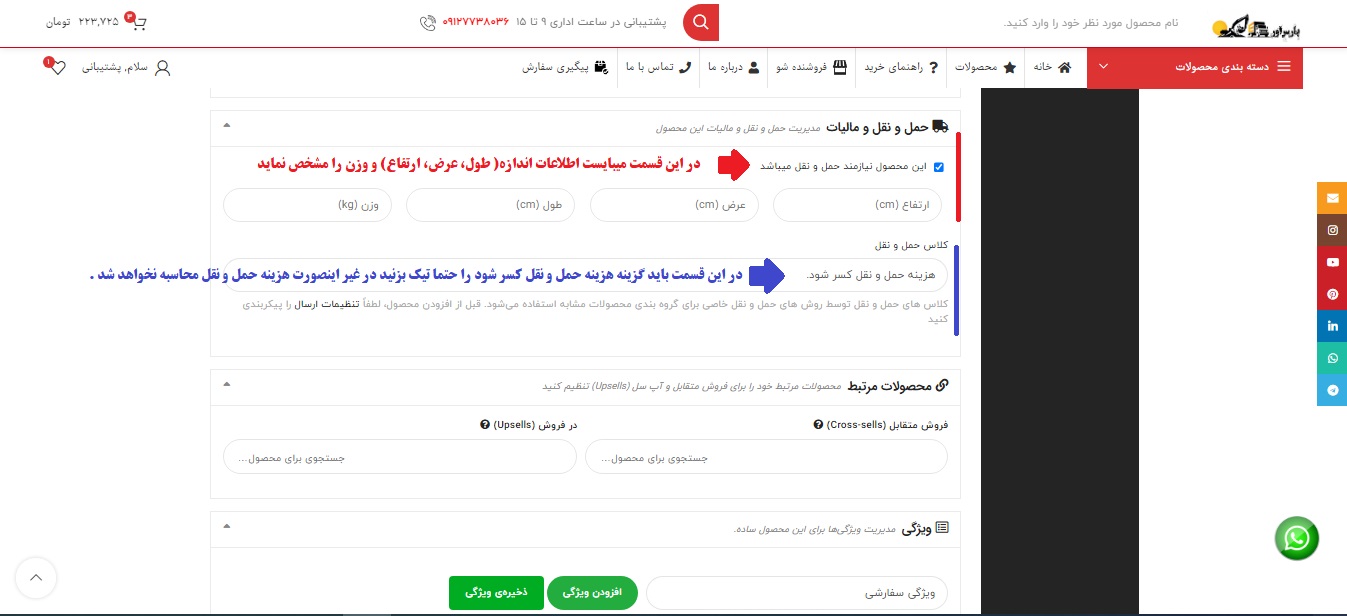
Task: Collapse the حمل و نقل و مالیات section
Action: coord(226,127)
